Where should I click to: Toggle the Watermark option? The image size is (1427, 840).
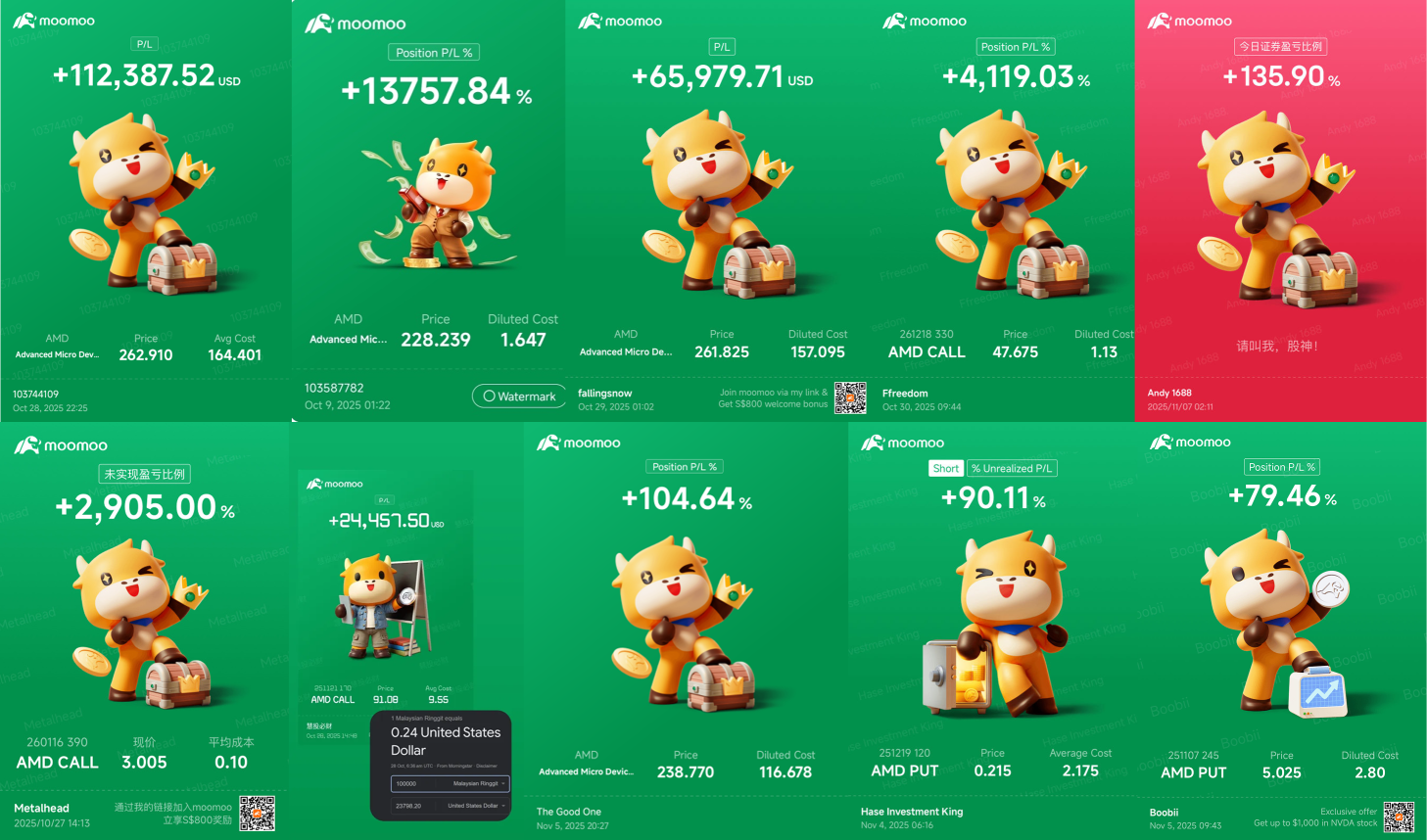click(x=519, y=397)
